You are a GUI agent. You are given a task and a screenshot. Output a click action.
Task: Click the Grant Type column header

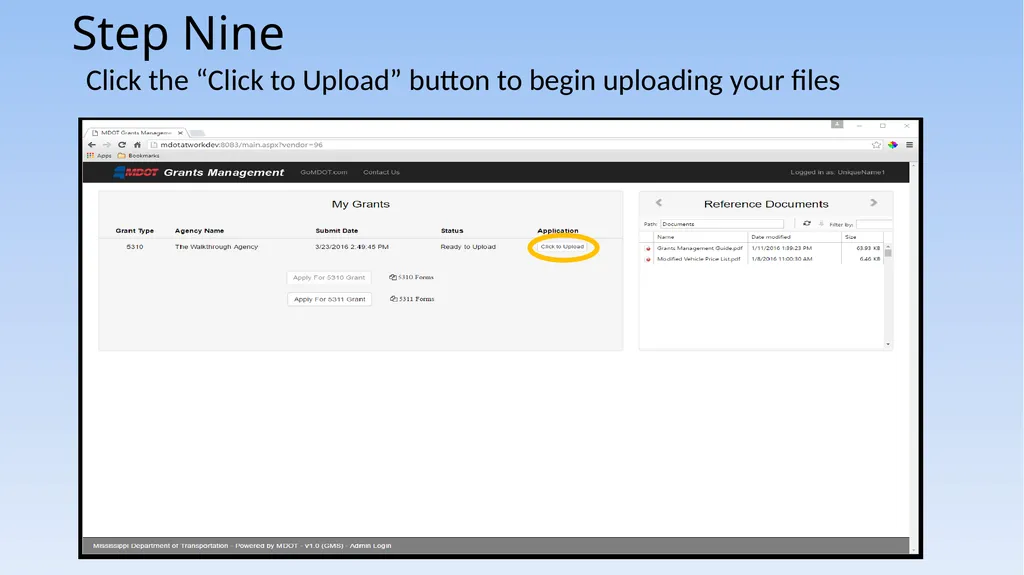tap(135, 231)
